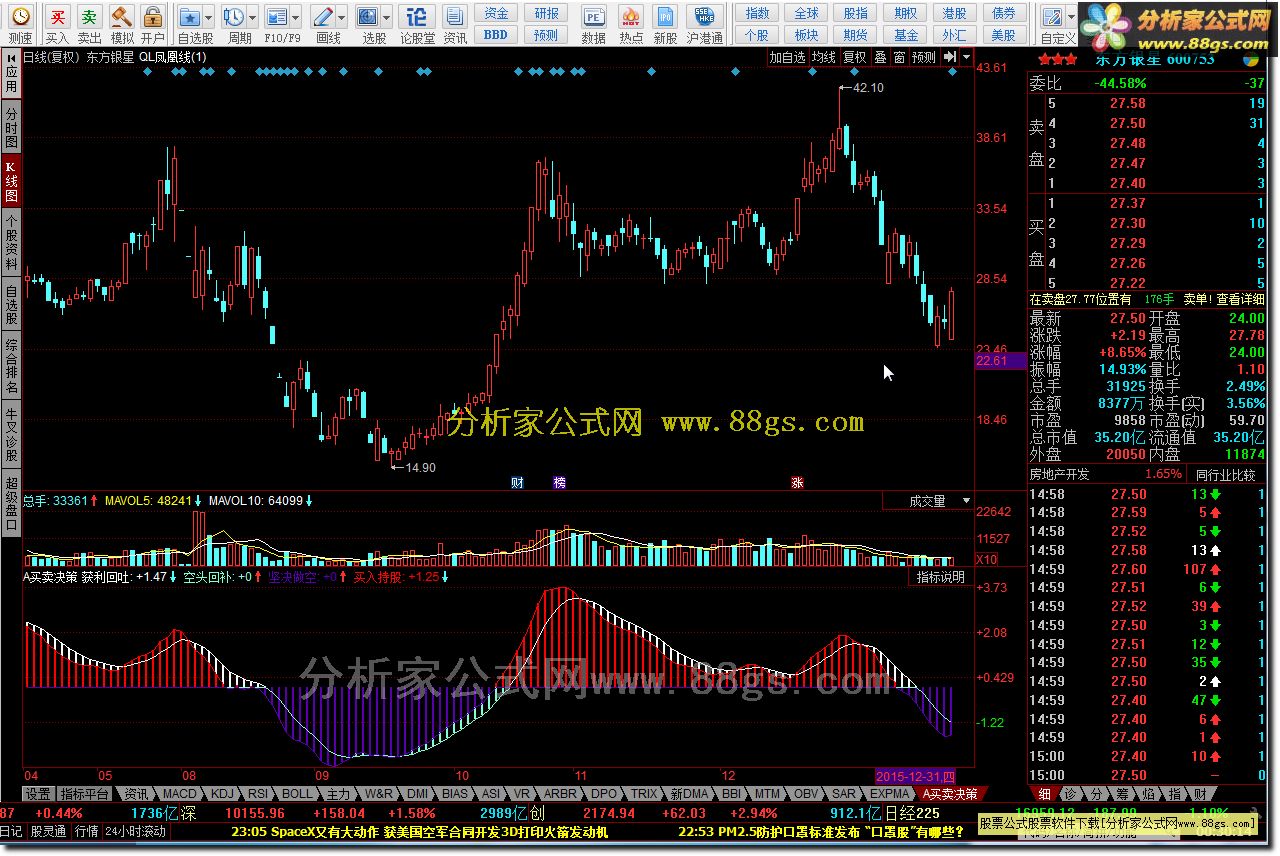Open the 设置 settings tab

(38, 794)
